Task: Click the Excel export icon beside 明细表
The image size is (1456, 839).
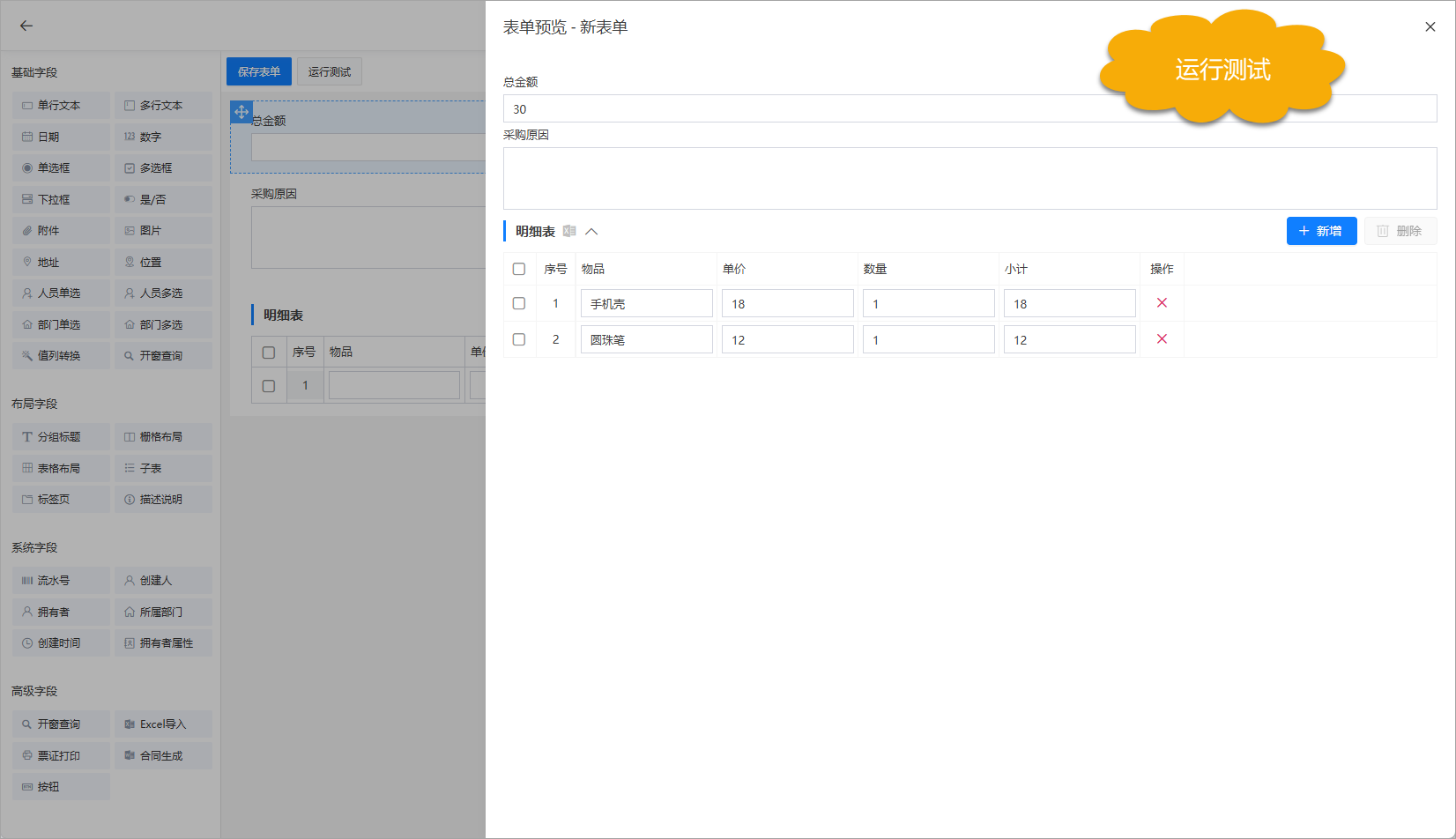Action: 569,231
